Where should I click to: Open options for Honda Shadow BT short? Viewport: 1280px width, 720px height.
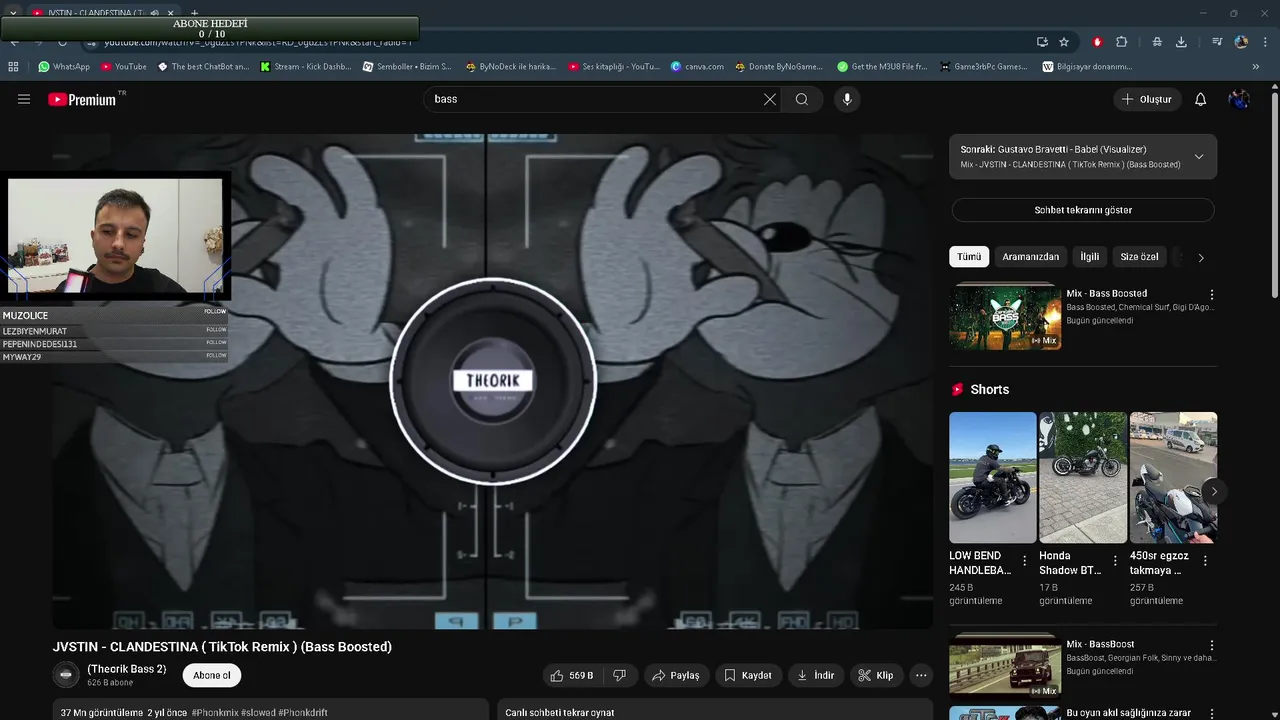[x=1115, y=560]
